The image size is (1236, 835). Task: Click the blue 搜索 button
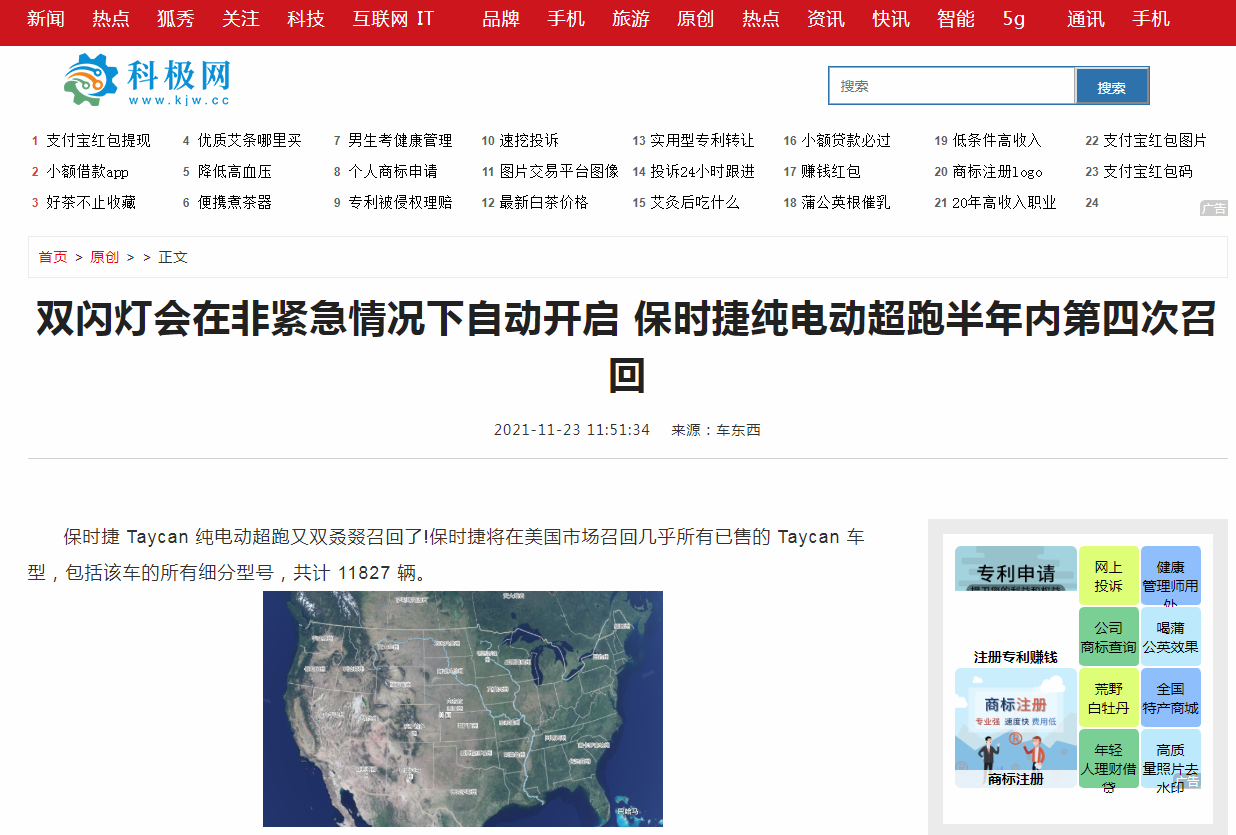(x=1112, y=86)
